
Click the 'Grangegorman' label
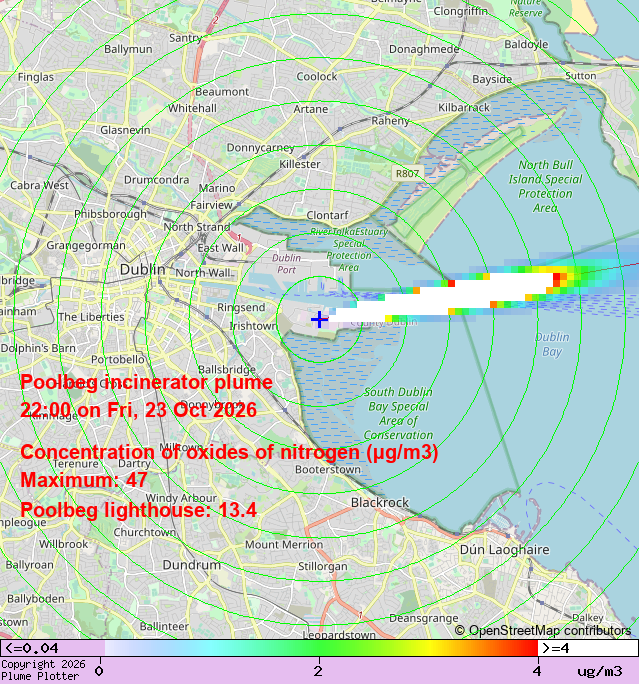tap(86, 246)
